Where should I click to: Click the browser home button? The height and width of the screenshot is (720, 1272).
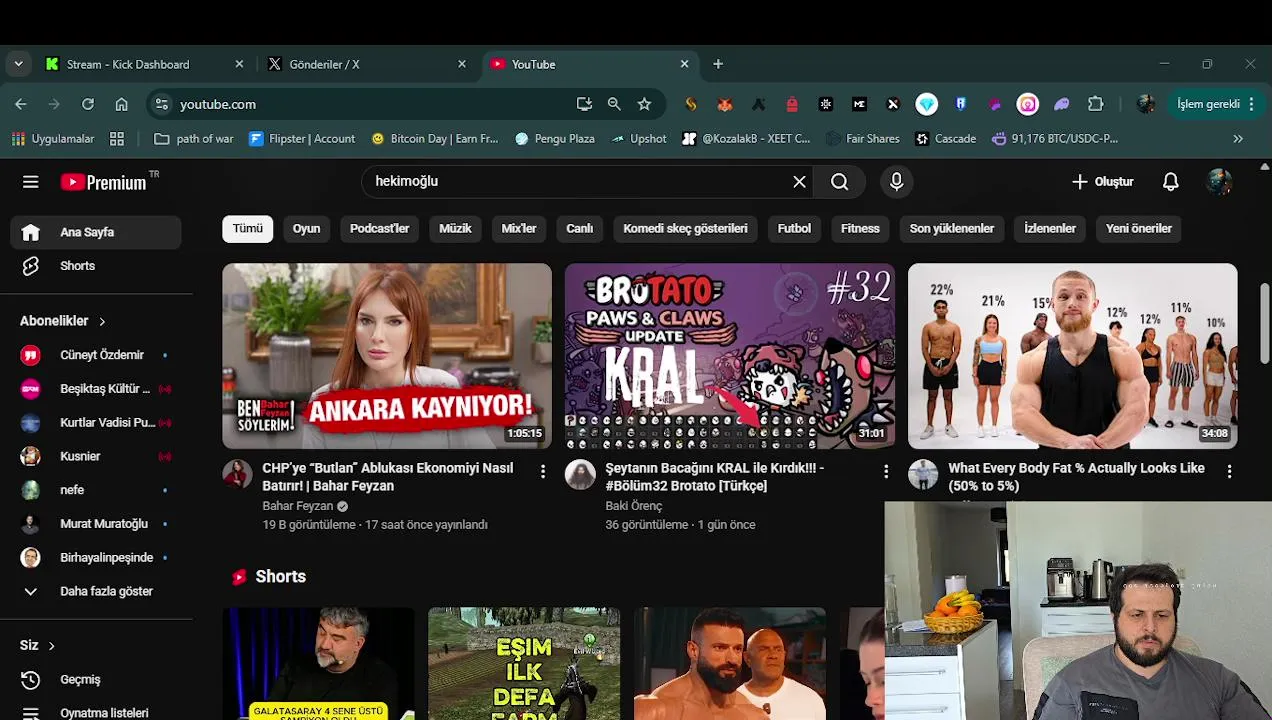pyautogui.click(x=121, y=104)
